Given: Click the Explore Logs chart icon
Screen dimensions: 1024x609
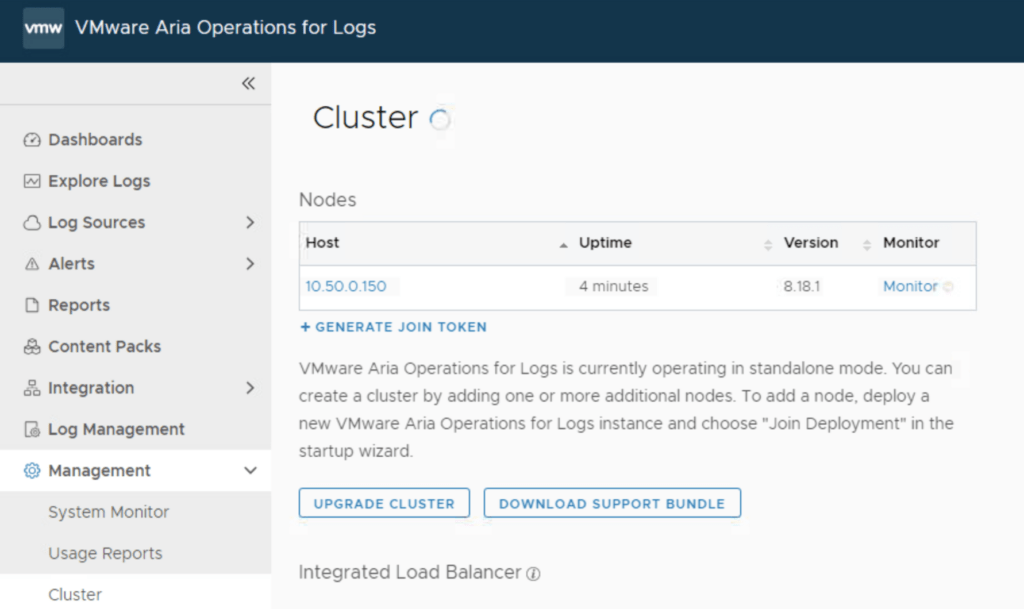Looking at the screenshot, I should pos(32,181).
